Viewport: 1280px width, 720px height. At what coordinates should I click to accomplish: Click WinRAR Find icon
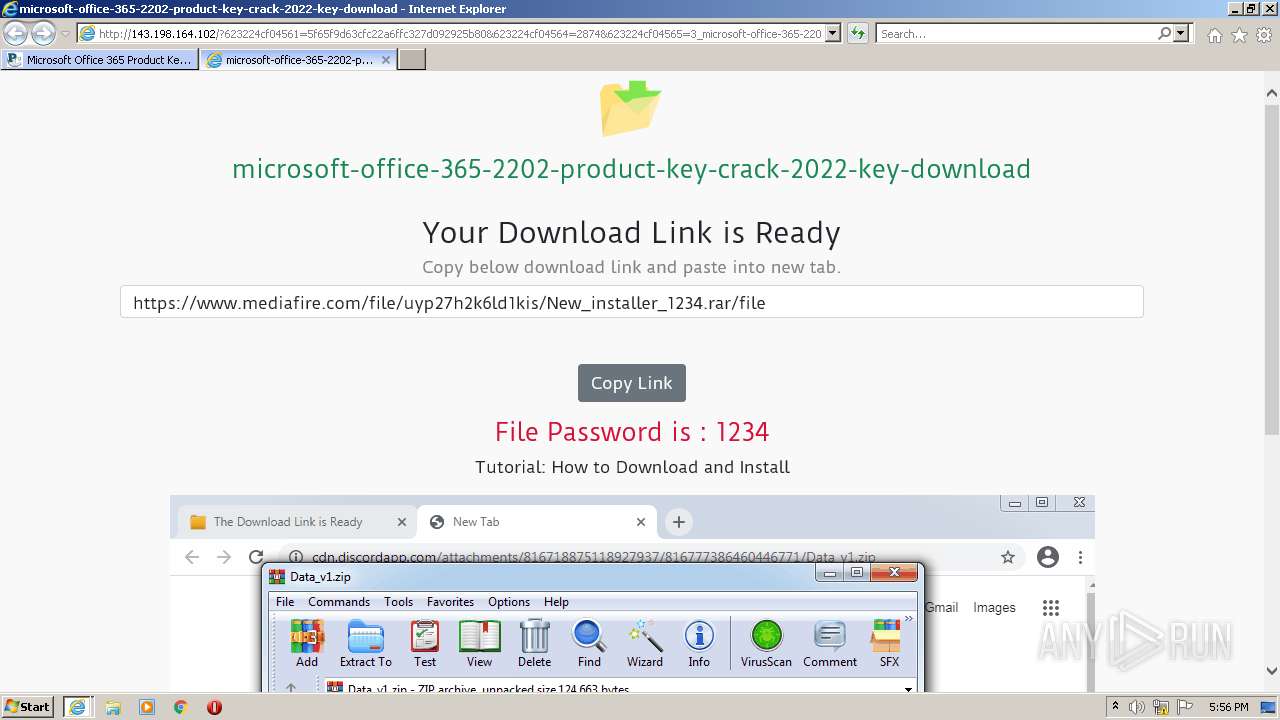590,644
